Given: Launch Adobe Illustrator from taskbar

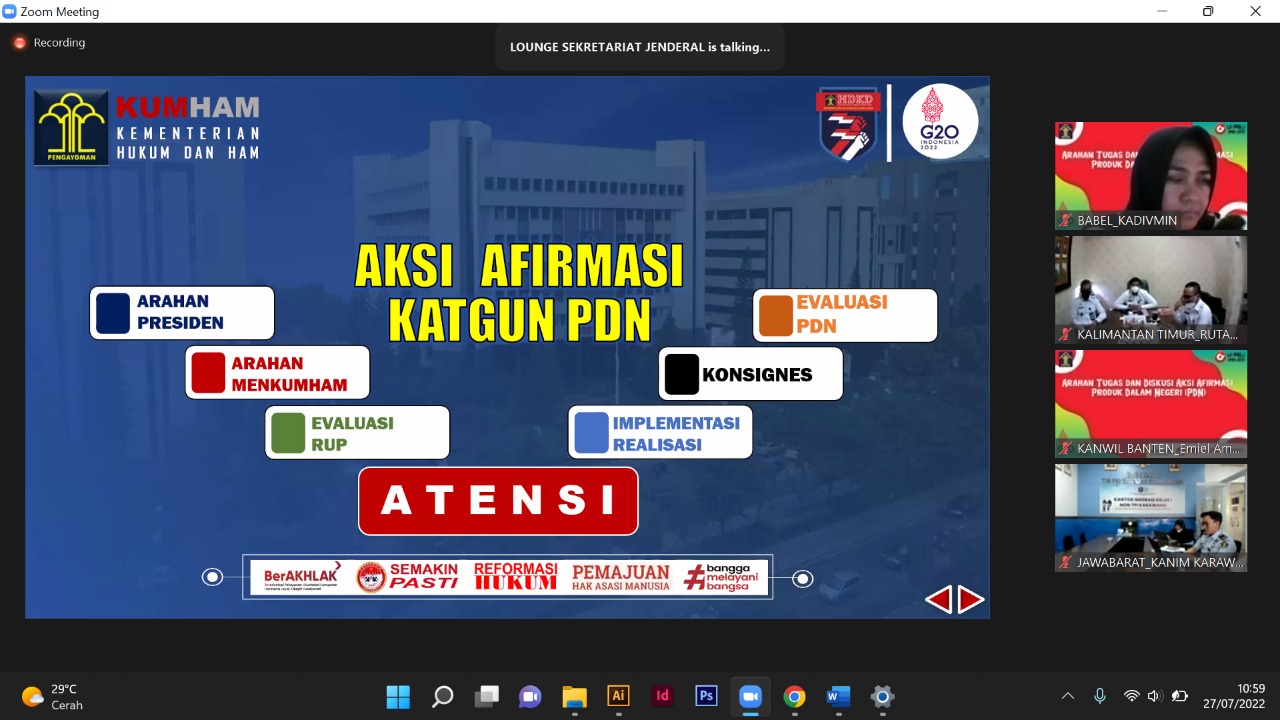Looking at the screenshot, I should (618, 696).
